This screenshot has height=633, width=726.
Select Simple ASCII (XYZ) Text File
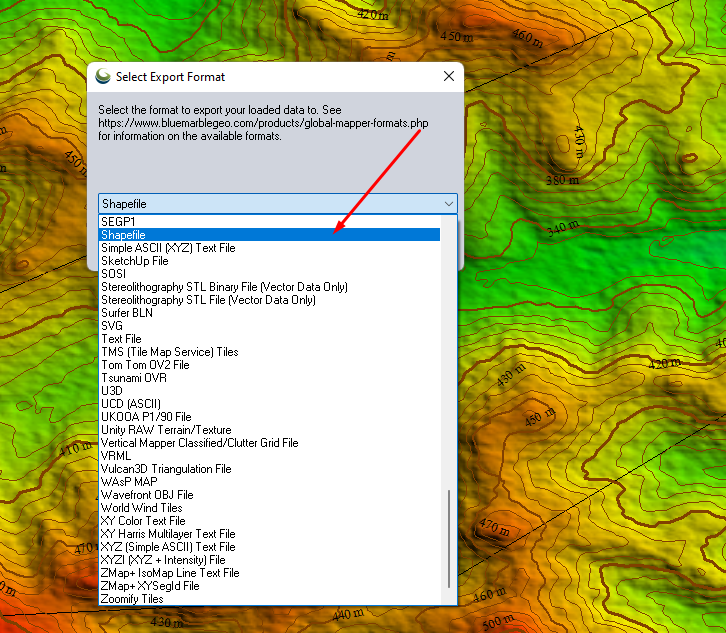[x=270, y=248]
